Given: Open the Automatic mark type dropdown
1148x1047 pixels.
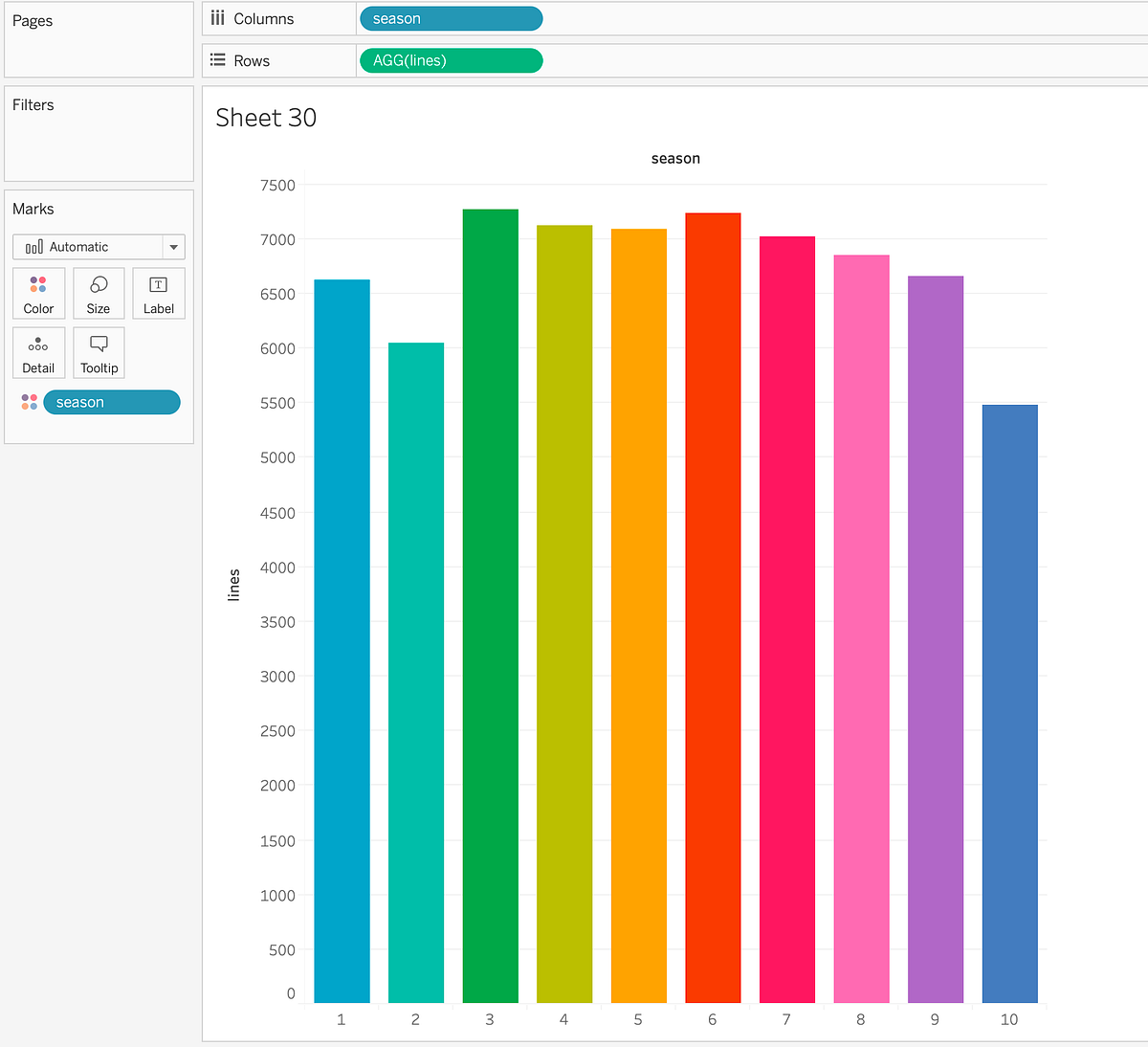Looking at the screenshot, I should point(172,247).
